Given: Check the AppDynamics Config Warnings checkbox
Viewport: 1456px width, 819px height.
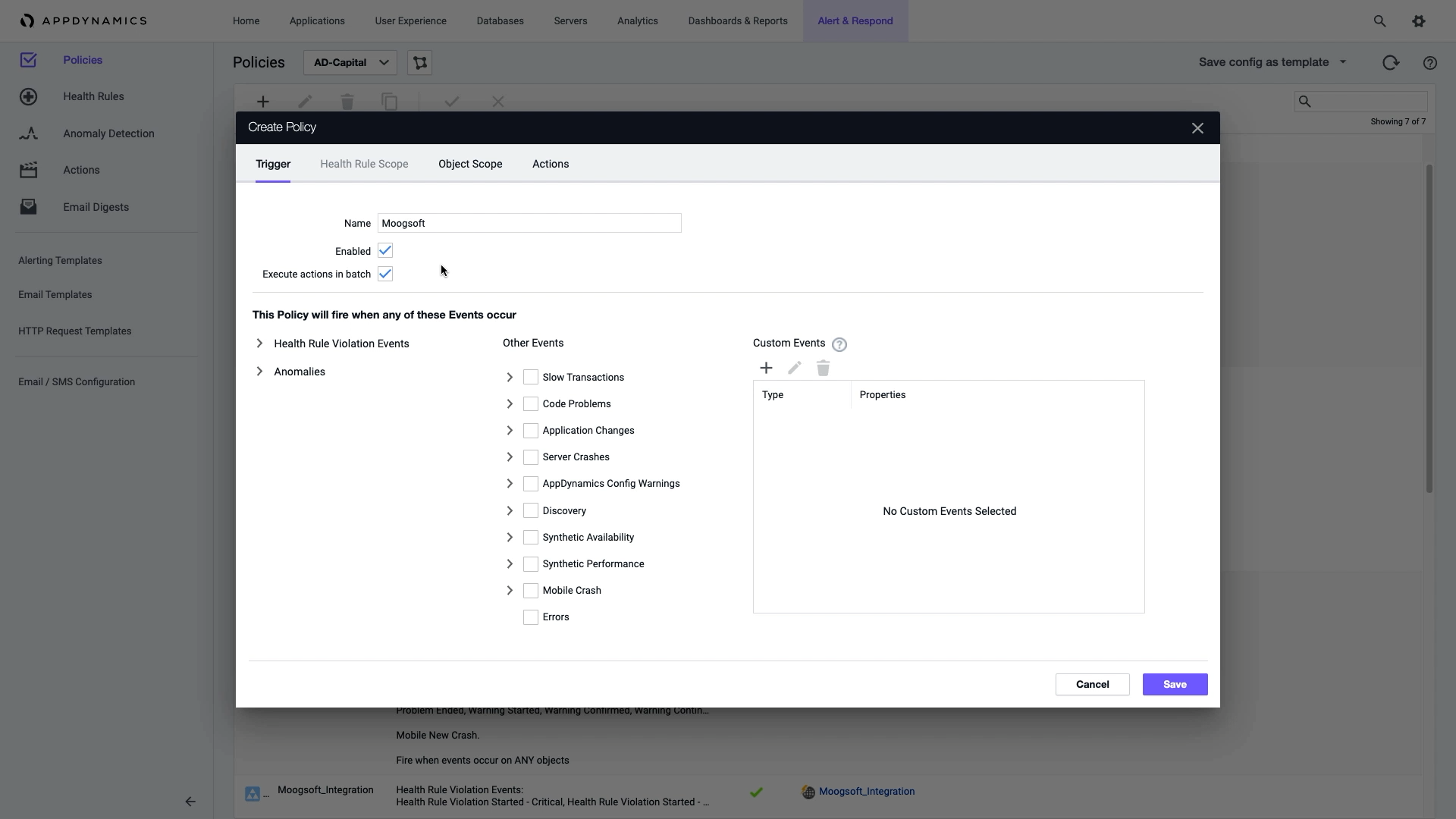Looking at the screenshot, I should tap(531, 484).
